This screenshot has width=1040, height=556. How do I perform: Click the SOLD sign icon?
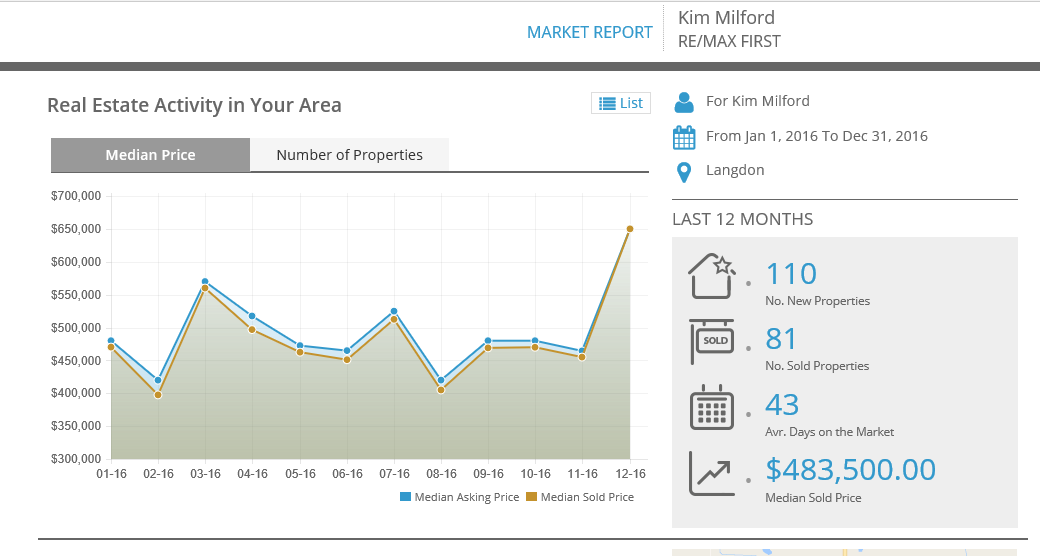point(711,341)
